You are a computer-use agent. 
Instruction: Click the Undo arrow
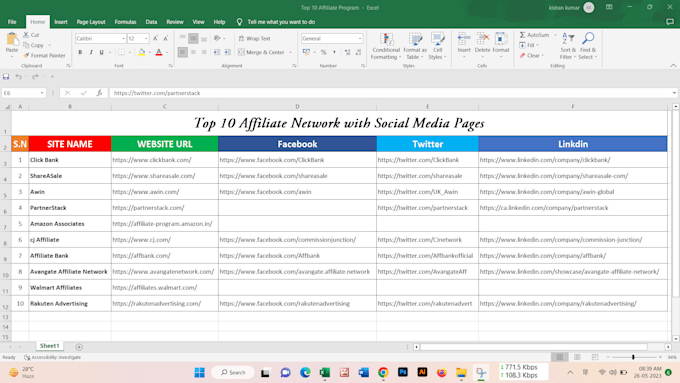click(x=19, y=77)
